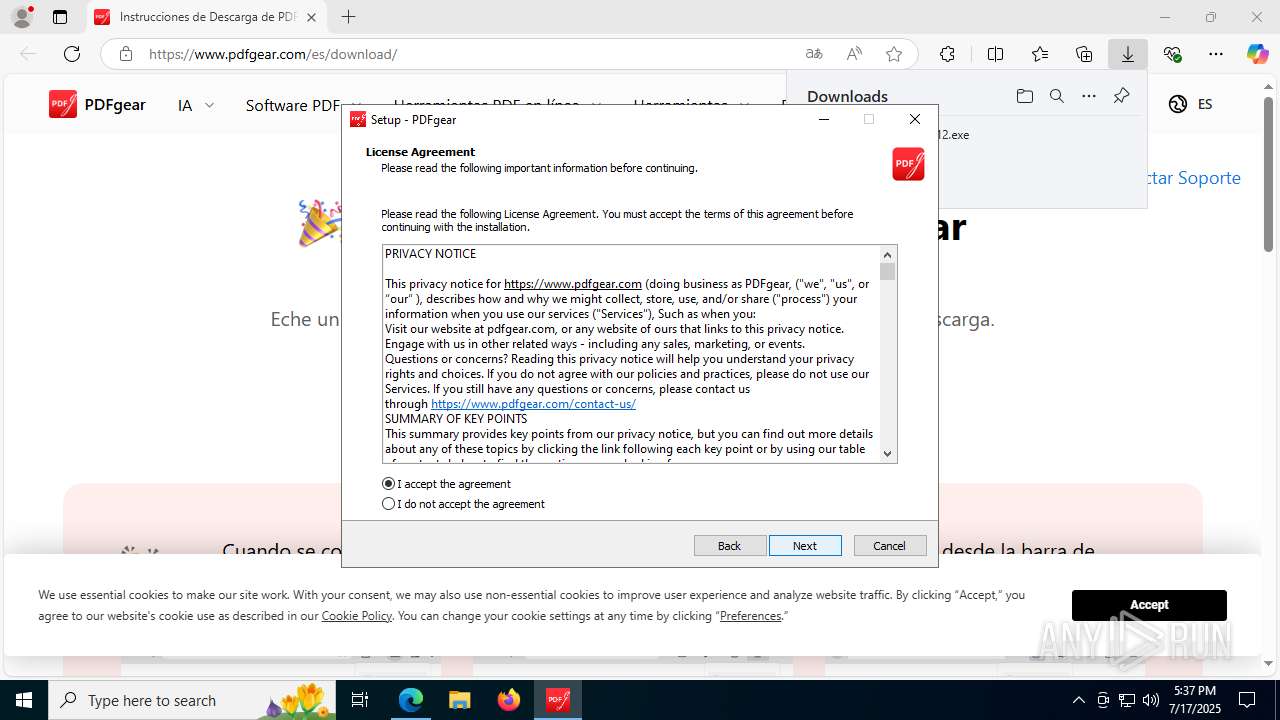View site information lock icon
Viewport: 1280px width, 720px height.
point(125,54)
